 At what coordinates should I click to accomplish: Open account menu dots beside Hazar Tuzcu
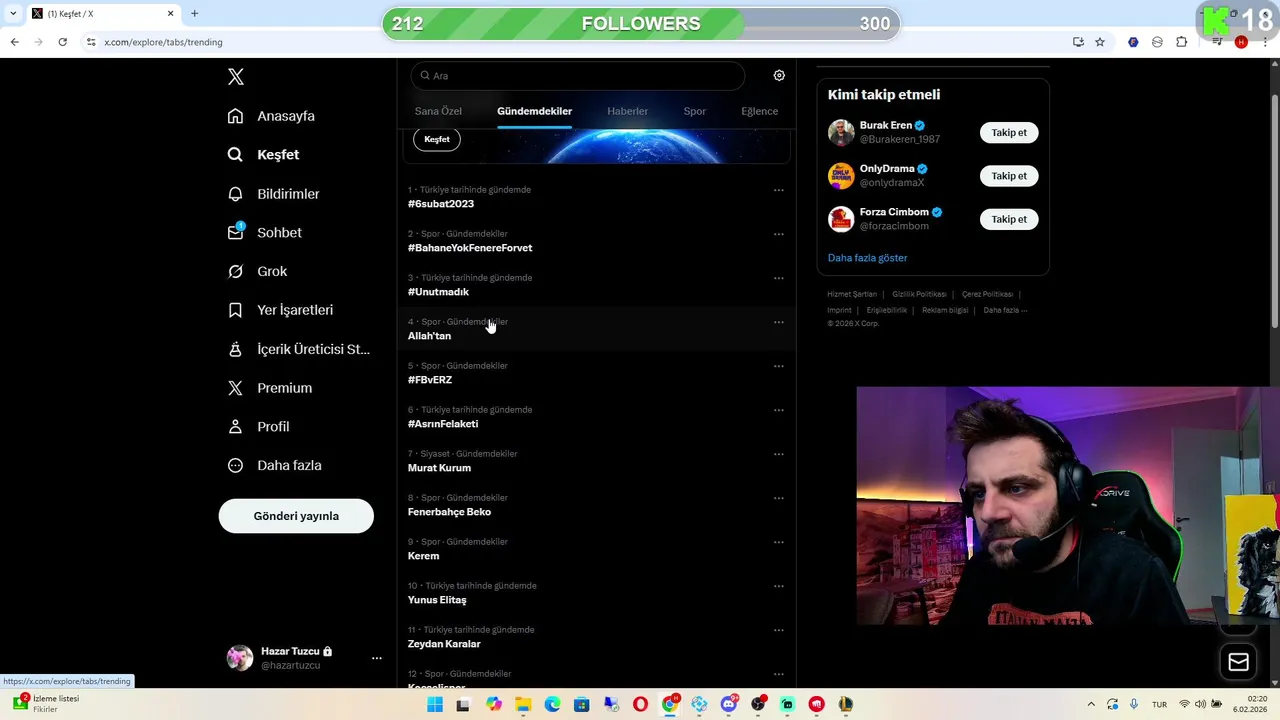pyautogui.click(x=377, y=658)
